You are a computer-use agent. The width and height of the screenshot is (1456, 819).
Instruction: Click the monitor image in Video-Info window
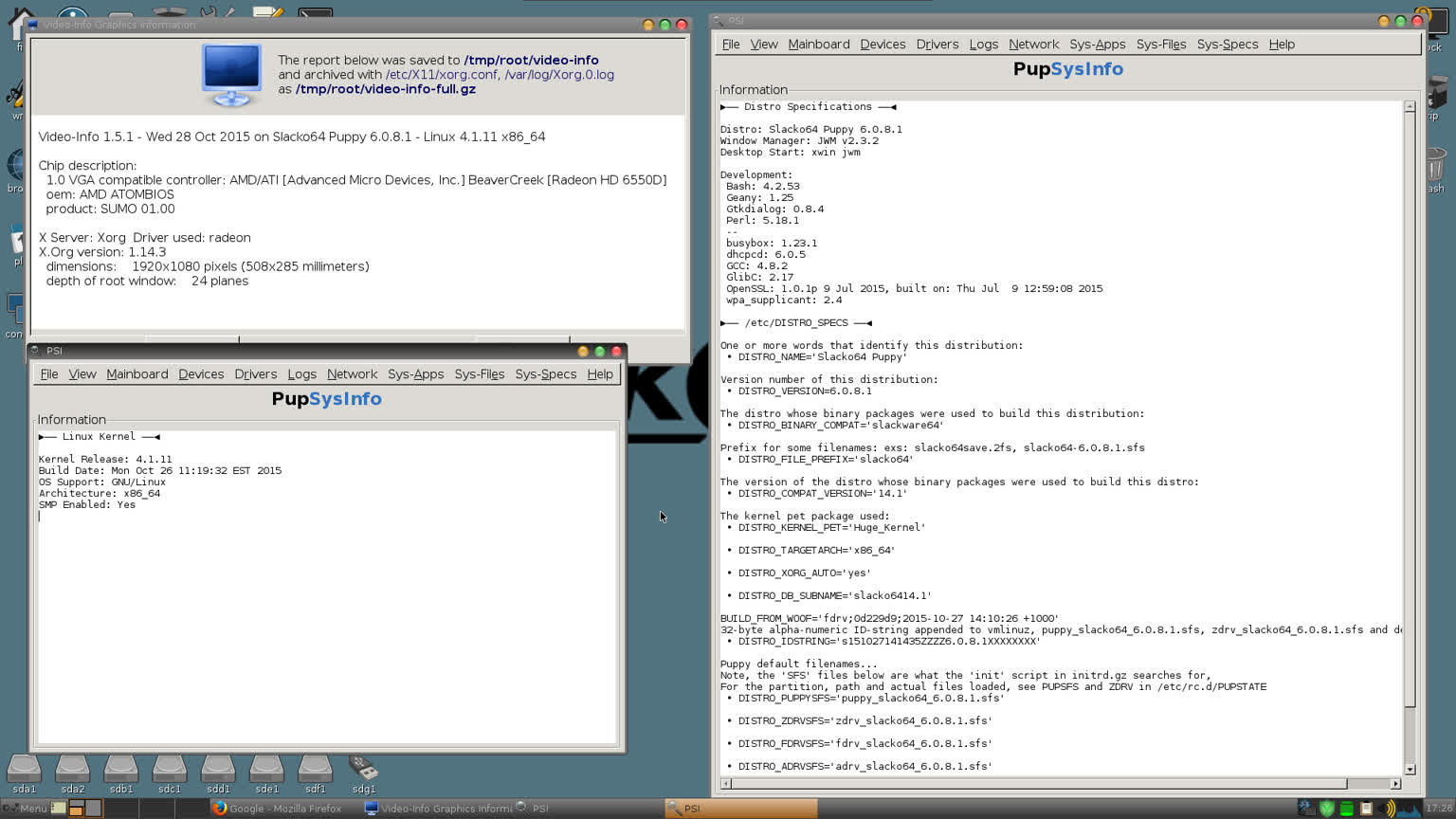coord(231,75)
